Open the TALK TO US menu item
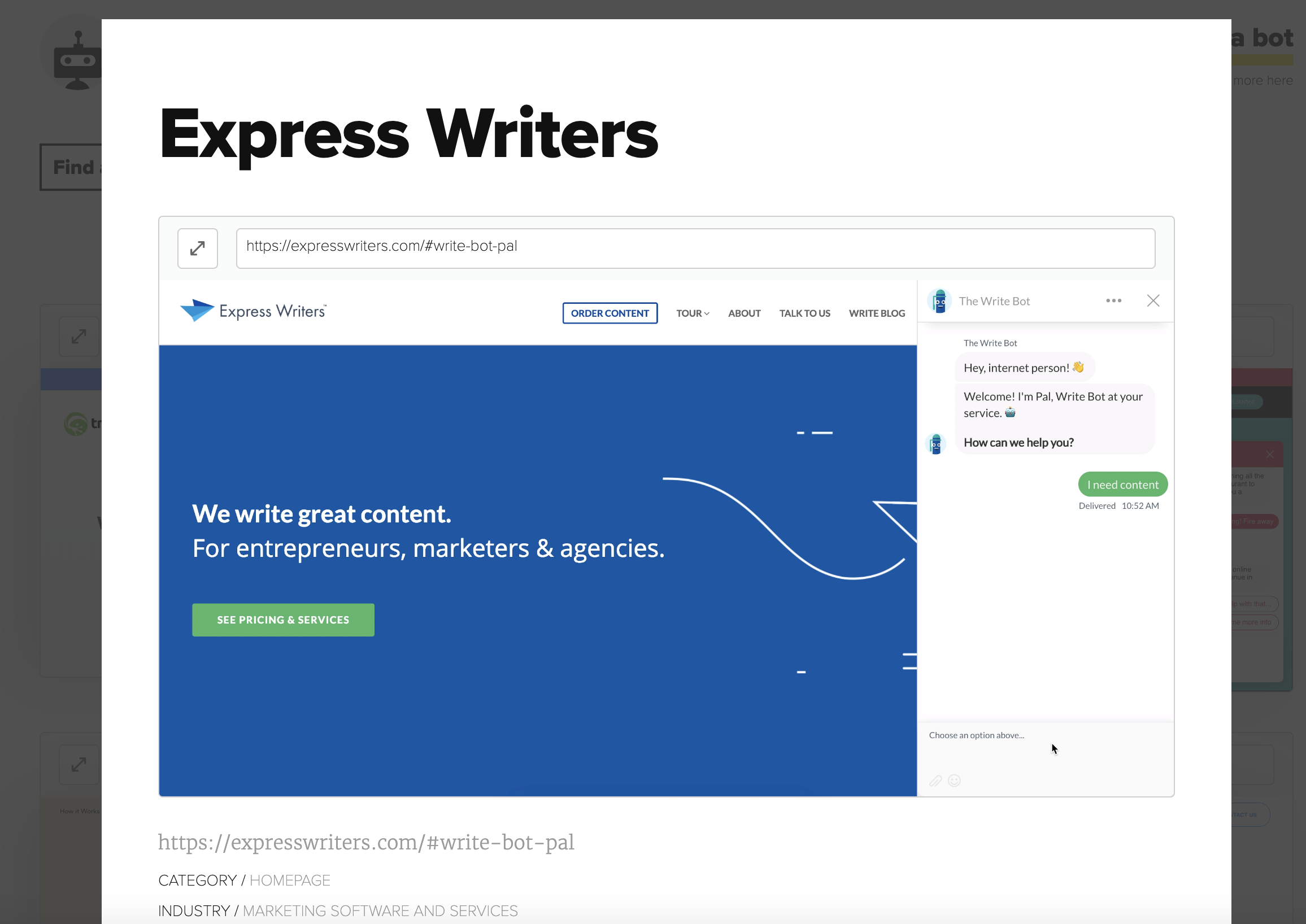1306x924 pixels. [x=804, y=313]
